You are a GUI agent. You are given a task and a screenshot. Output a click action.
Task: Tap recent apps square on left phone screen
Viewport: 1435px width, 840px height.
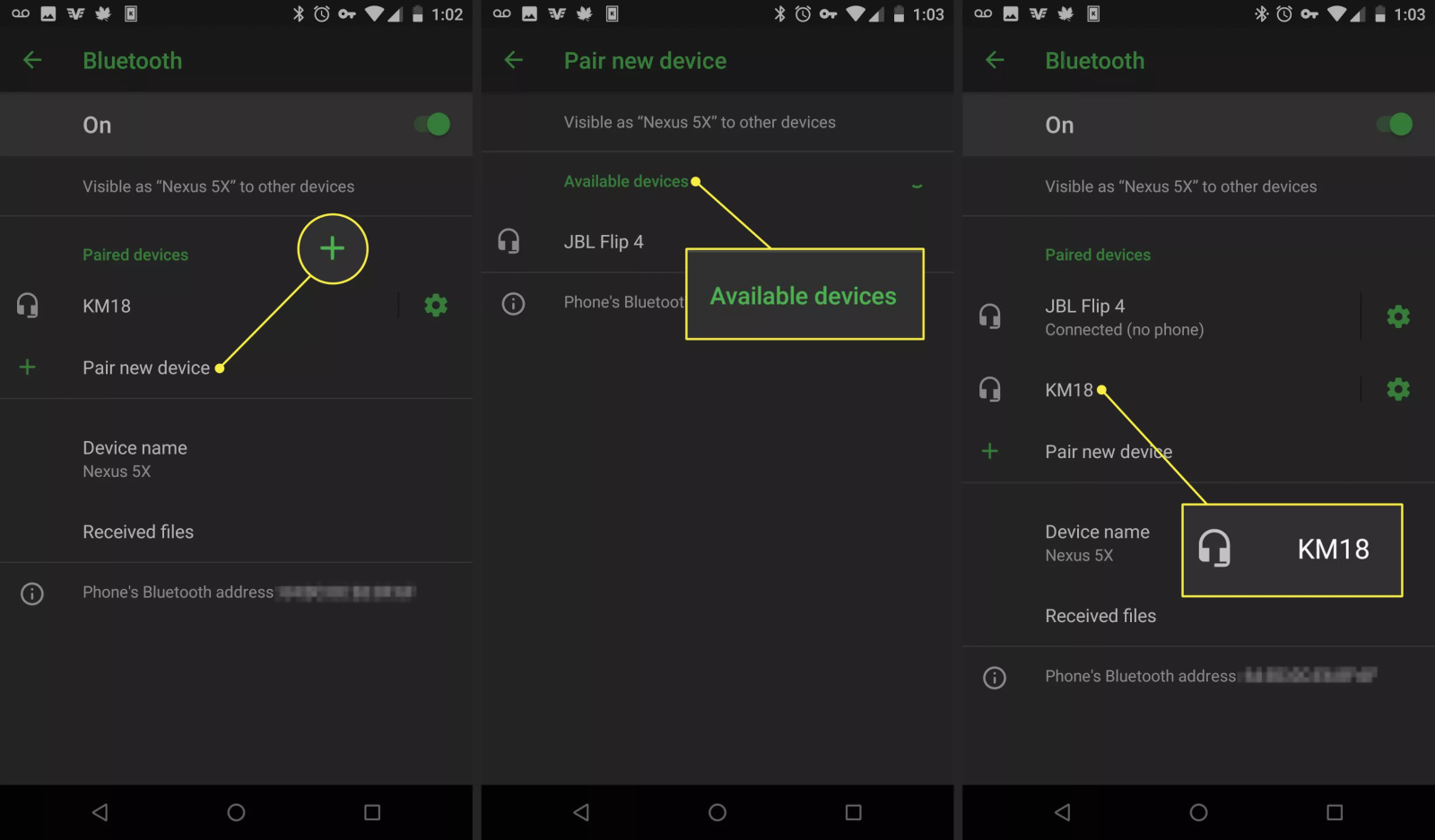pyautogui.click(x=372, y=812)
